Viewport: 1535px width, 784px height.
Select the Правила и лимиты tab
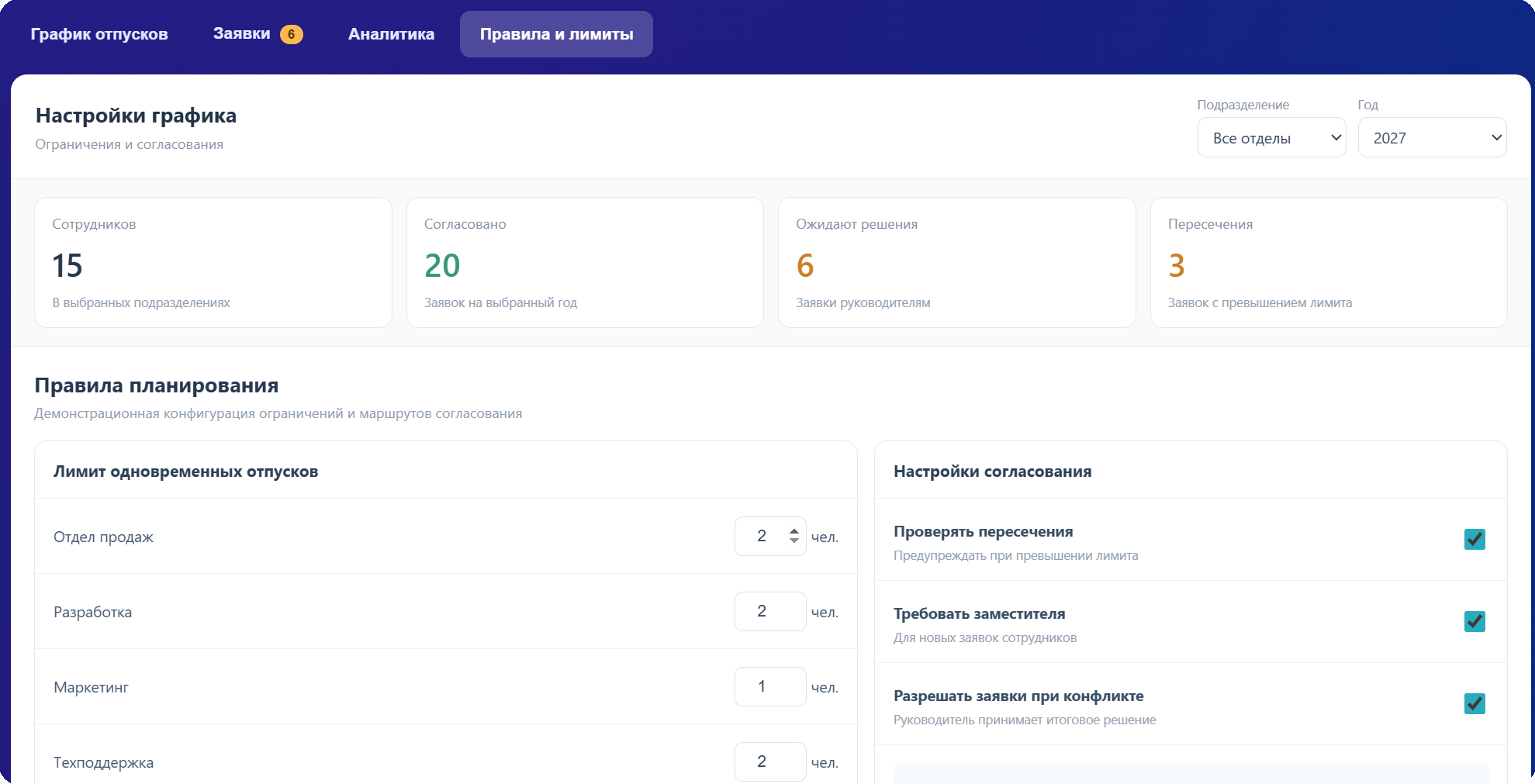pos(556,34)
